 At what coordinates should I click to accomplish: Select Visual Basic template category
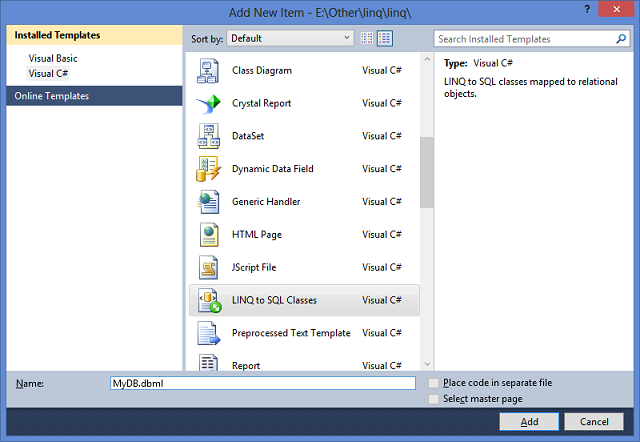point(53,58)
